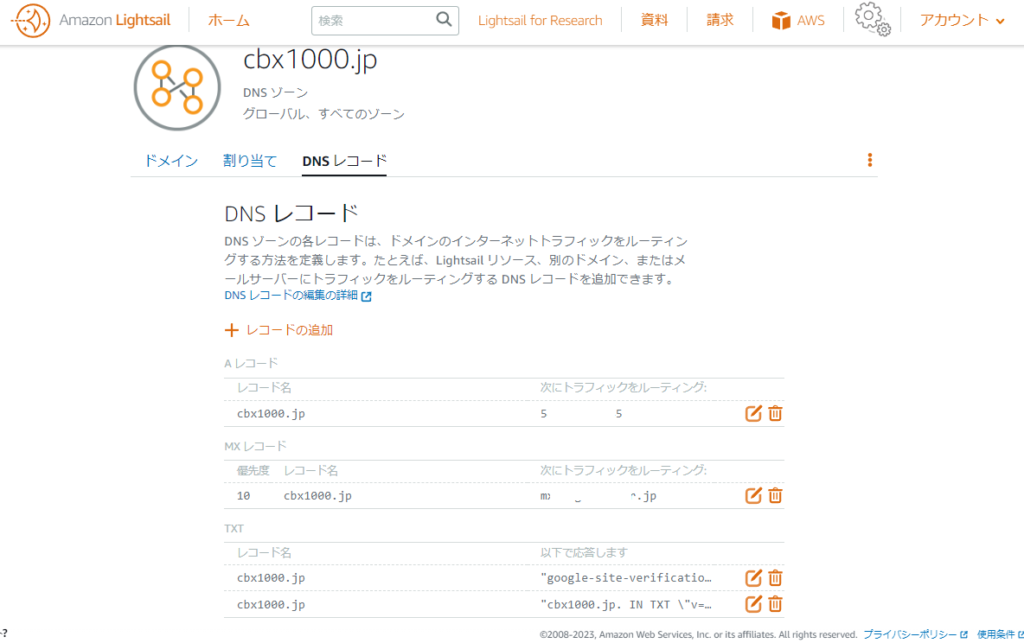Image resolution: width=1024 pixels, height=643 pixels.
Task: Go to ホーム in the top navigation
Action: click(x=229, y=20)
